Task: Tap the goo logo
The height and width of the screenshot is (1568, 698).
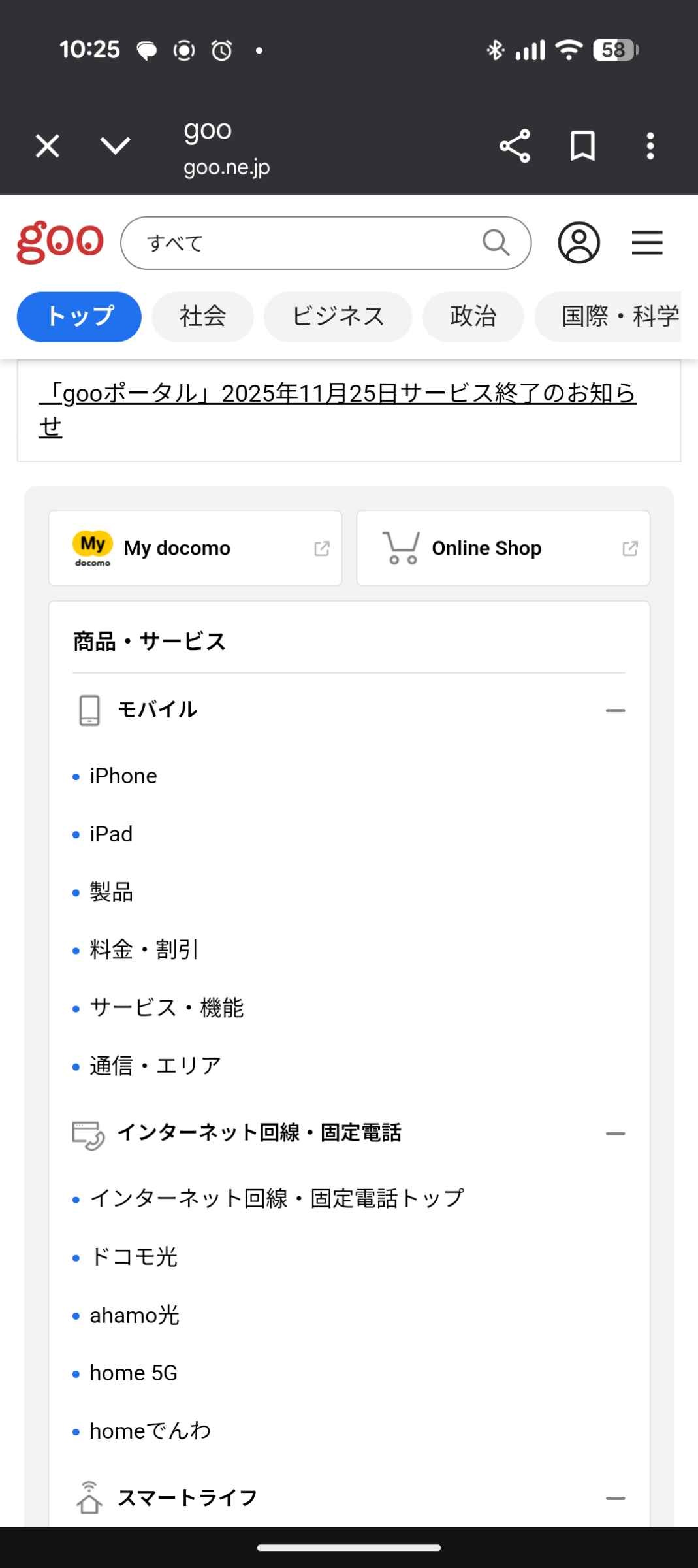Action: coord(60,242)
